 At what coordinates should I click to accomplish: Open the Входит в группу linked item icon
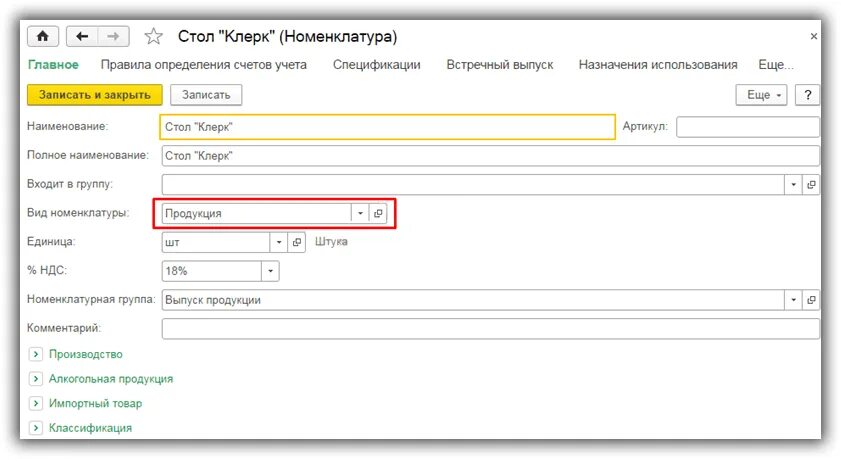pyautogui.click(x=811, y=184)
